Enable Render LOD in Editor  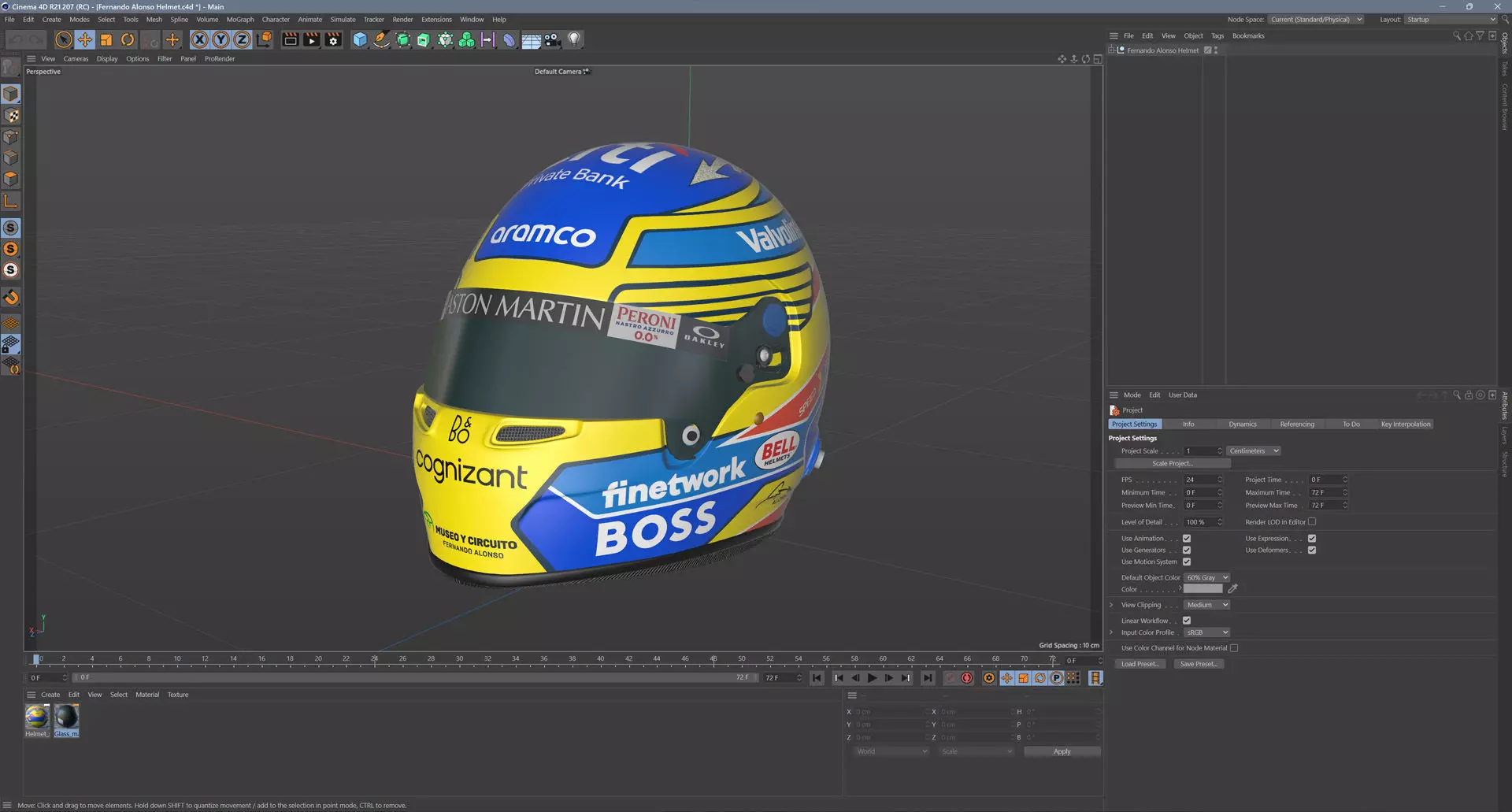[x=1312, y=522]
